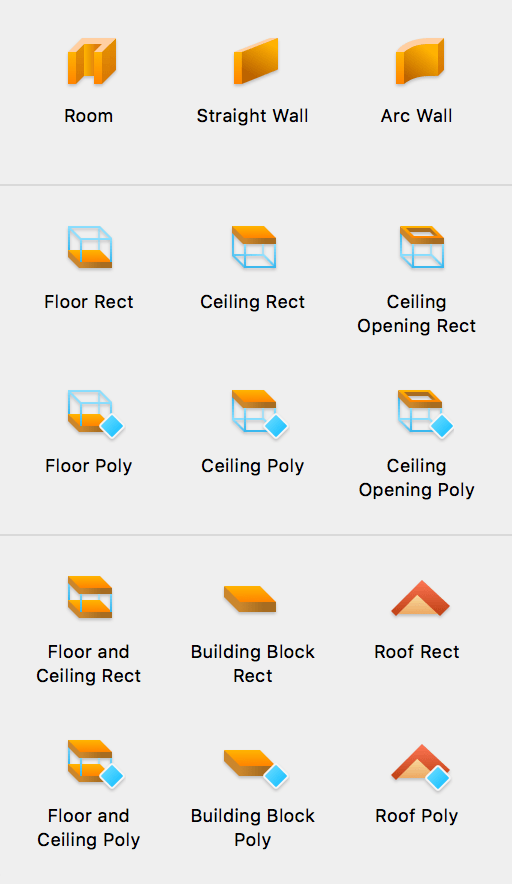Image resolution: width=512 pixels, height=884 pixels.
Task: Select the Floor Poly tool
Action: [95, 413]
